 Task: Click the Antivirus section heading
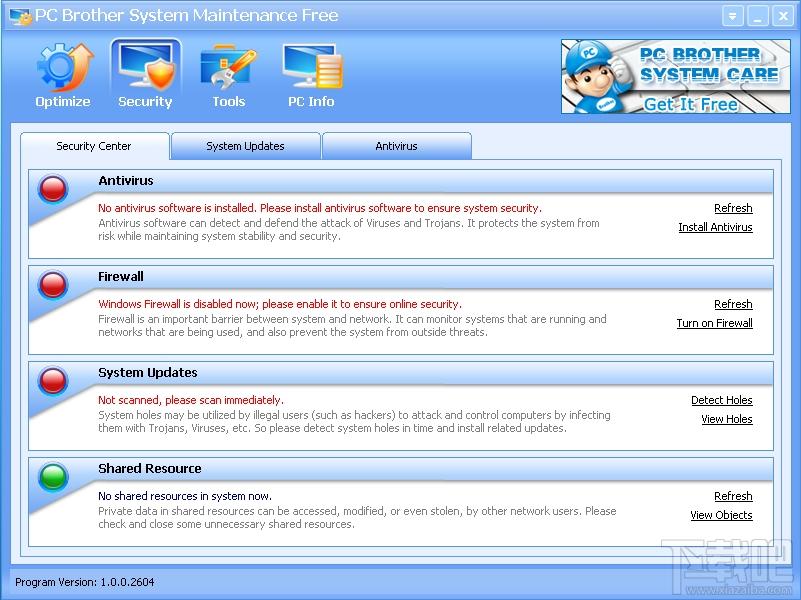(x=126, y=181)
